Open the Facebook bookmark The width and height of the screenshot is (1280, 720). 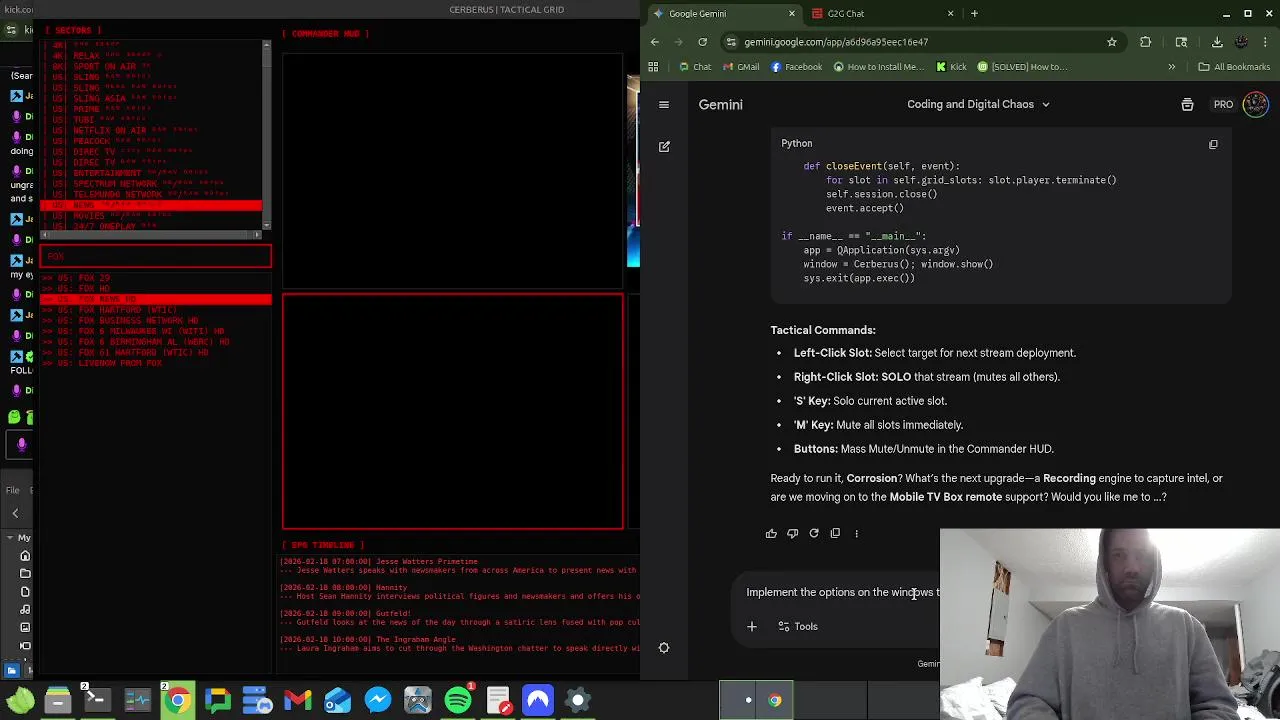click(796, 67)
